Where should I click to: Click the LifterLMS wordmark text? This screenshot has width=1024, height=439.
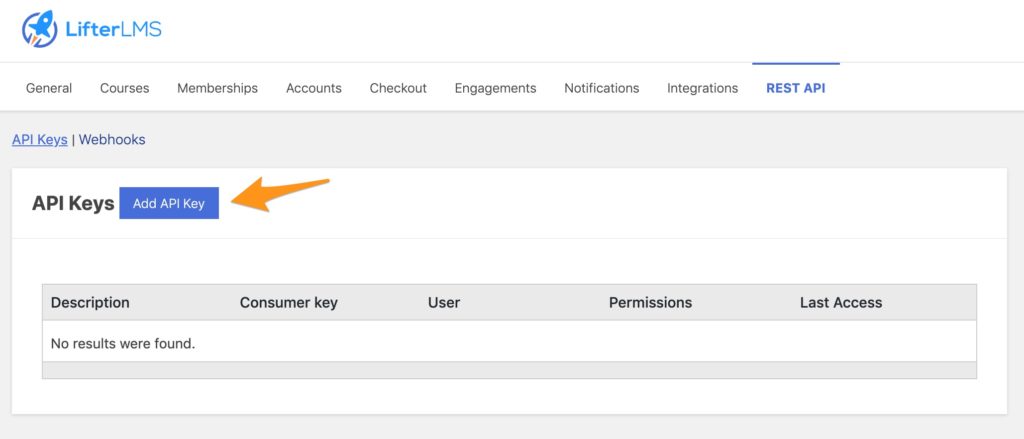[113, 29]
